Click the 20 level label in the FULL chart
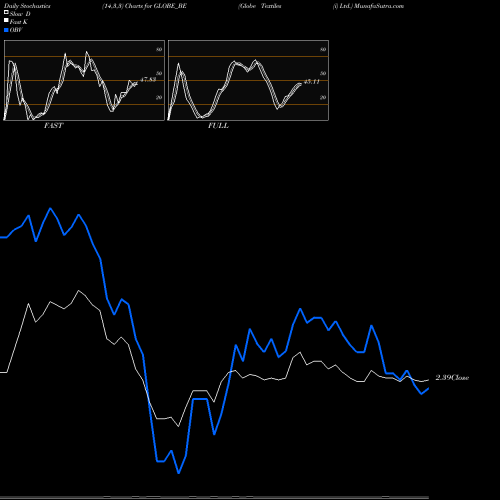Screen dimensions: 500x500 click(323, 97)
